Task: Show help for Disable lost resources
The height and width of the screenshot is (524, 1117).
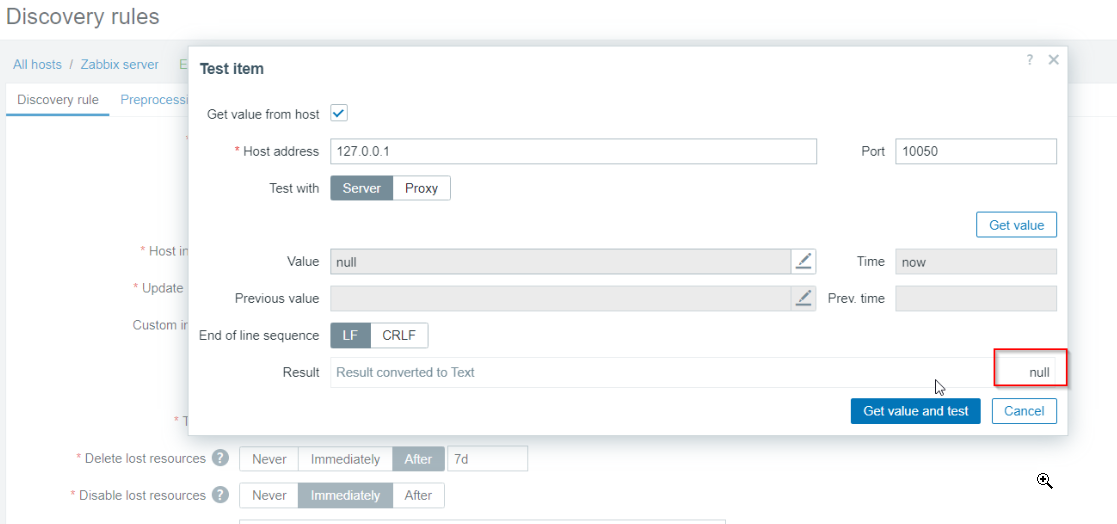Action: (221, 495)
